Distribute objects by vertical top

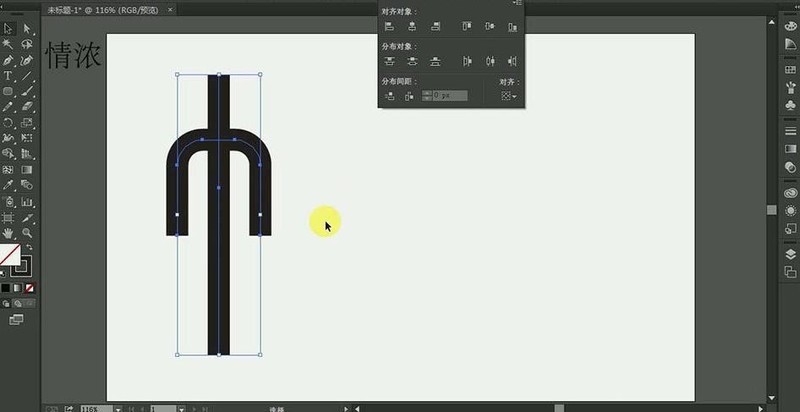pos(390,62)
